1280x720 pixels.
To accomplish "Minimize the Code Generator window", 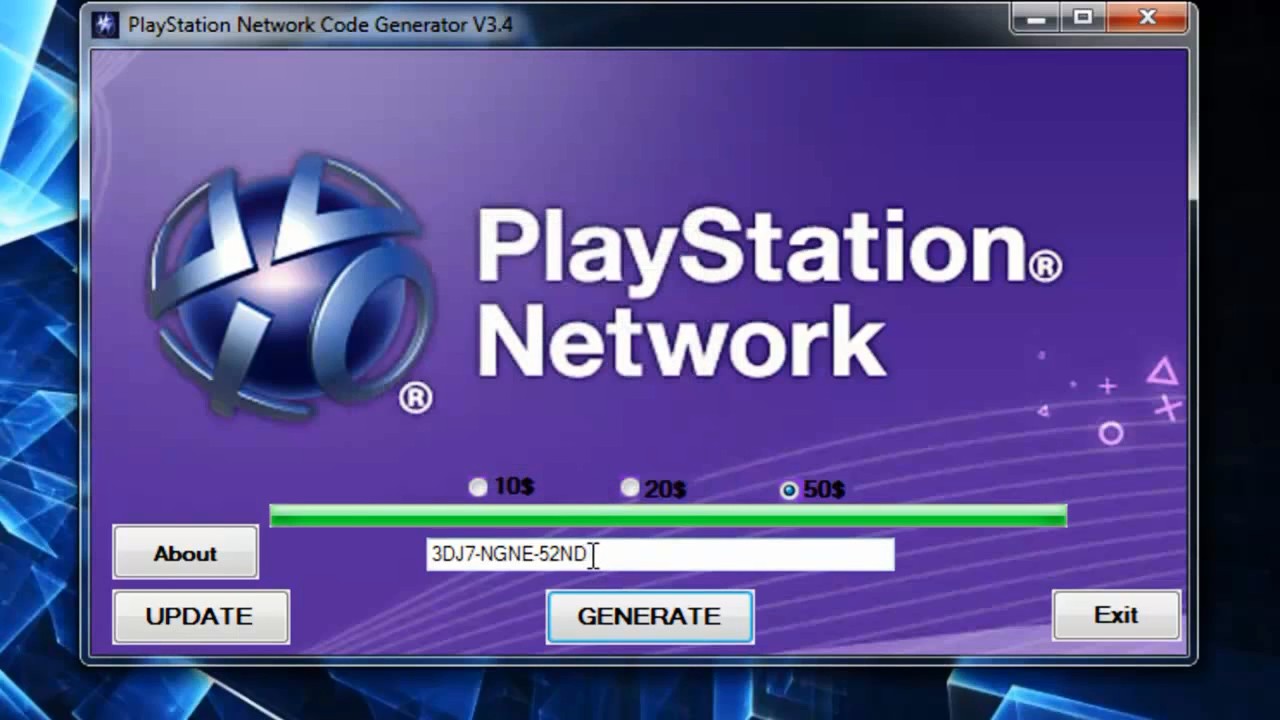I will [x=1035, y=18].
